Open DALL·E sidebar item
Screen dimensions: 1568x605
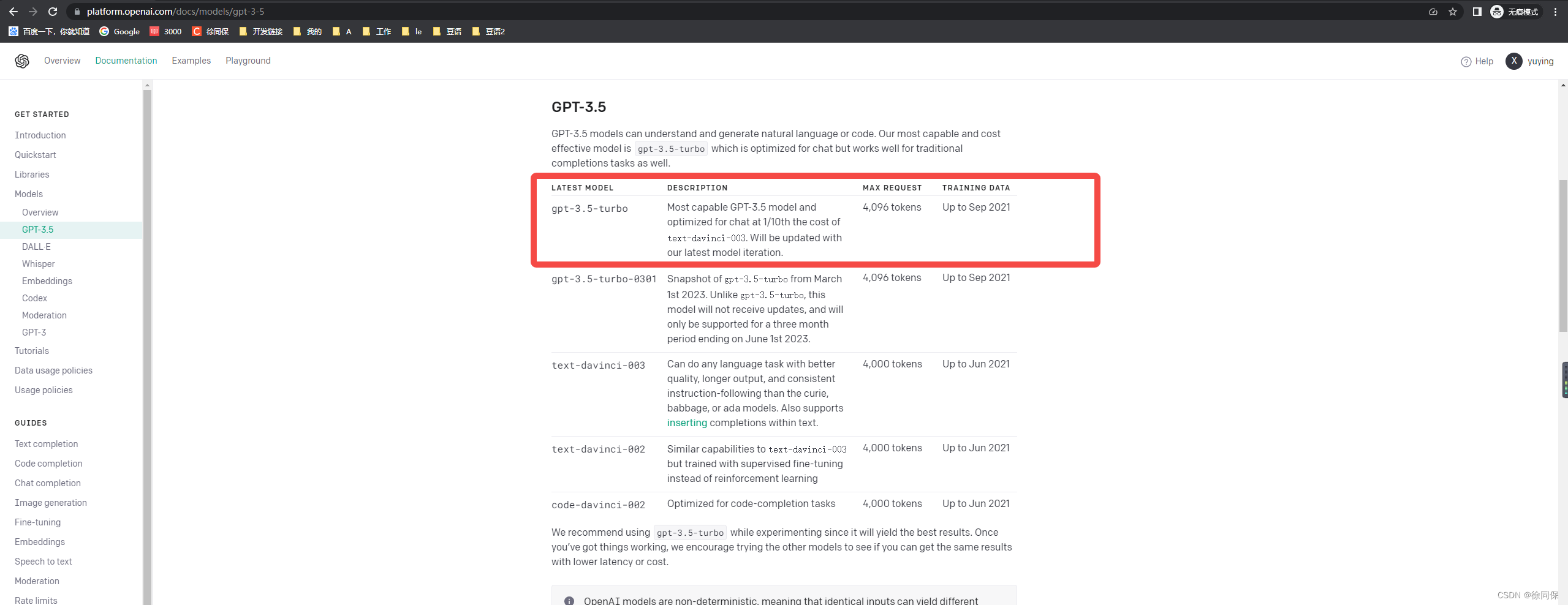pos(36,247)
